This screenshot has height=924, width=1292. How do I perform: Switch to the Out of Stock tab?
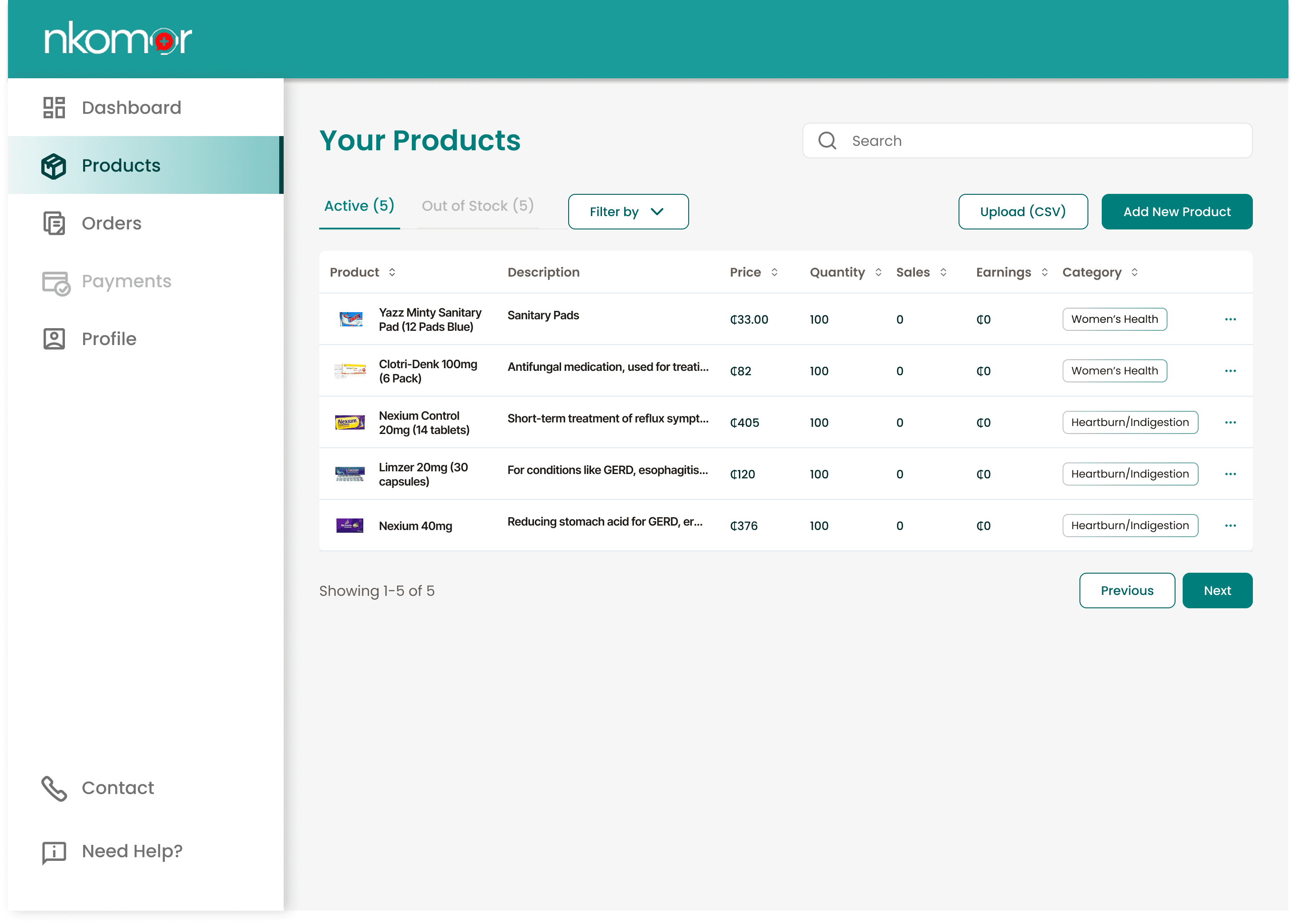477,206
